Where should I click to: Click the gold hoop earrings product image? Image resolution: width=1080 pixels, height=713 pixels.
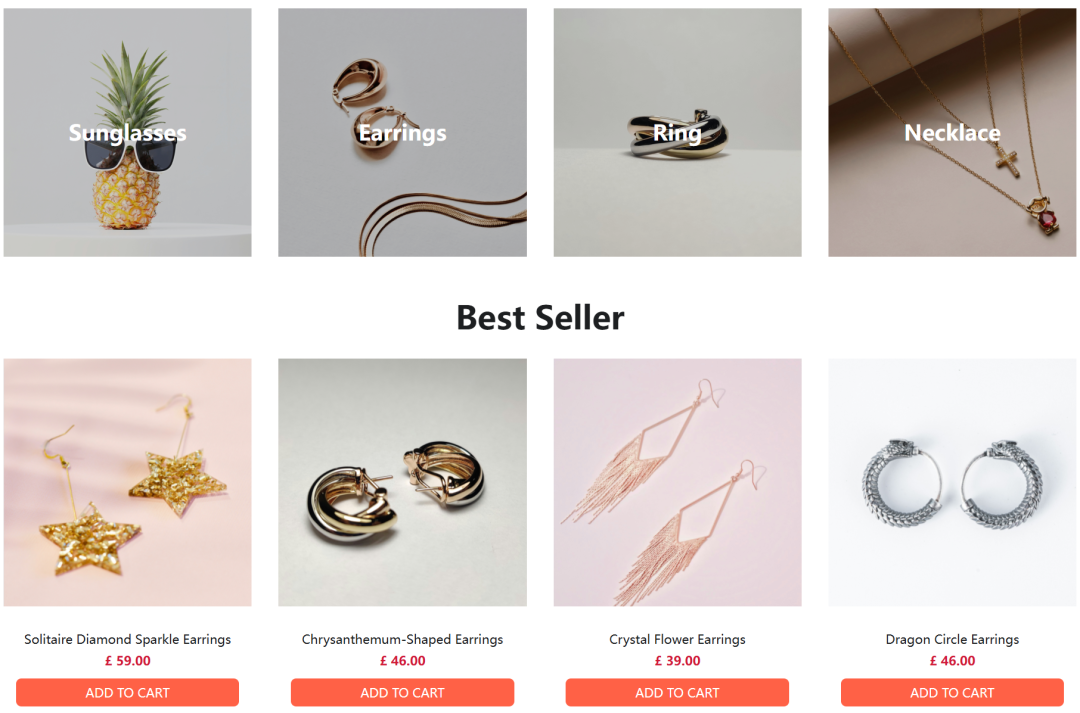point(402,482)
